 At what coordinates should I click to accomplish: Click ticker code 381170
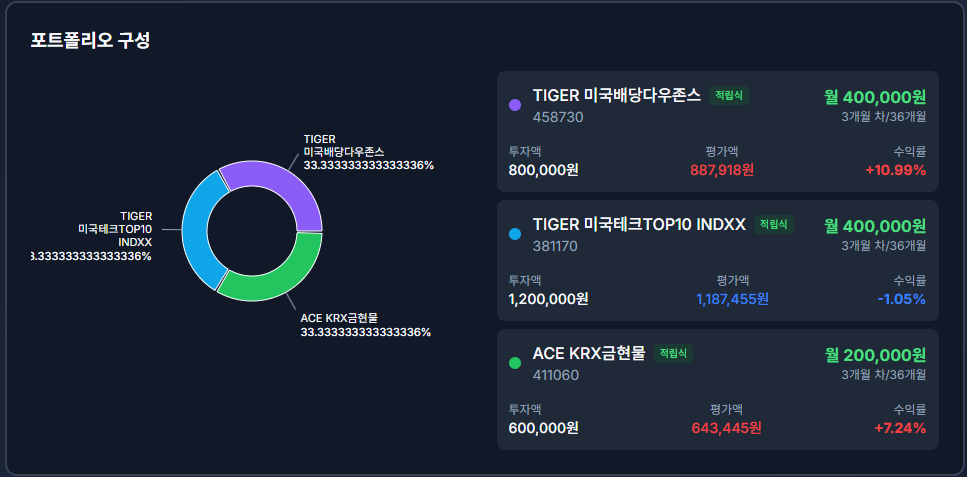[556, 246]
